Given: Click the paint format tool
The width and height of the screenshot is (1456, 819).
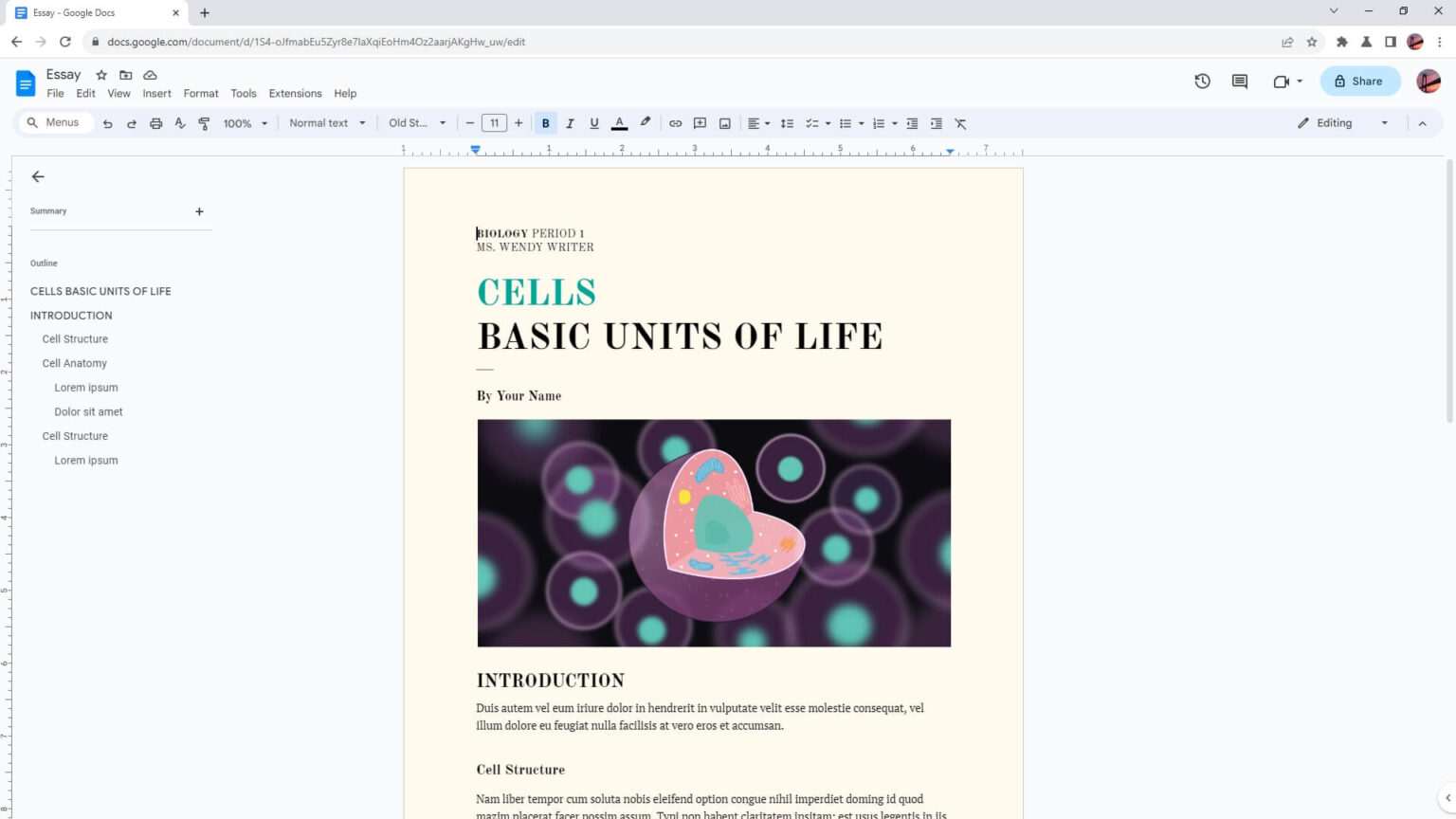Looking at the screenshot, I should [203, 122].
